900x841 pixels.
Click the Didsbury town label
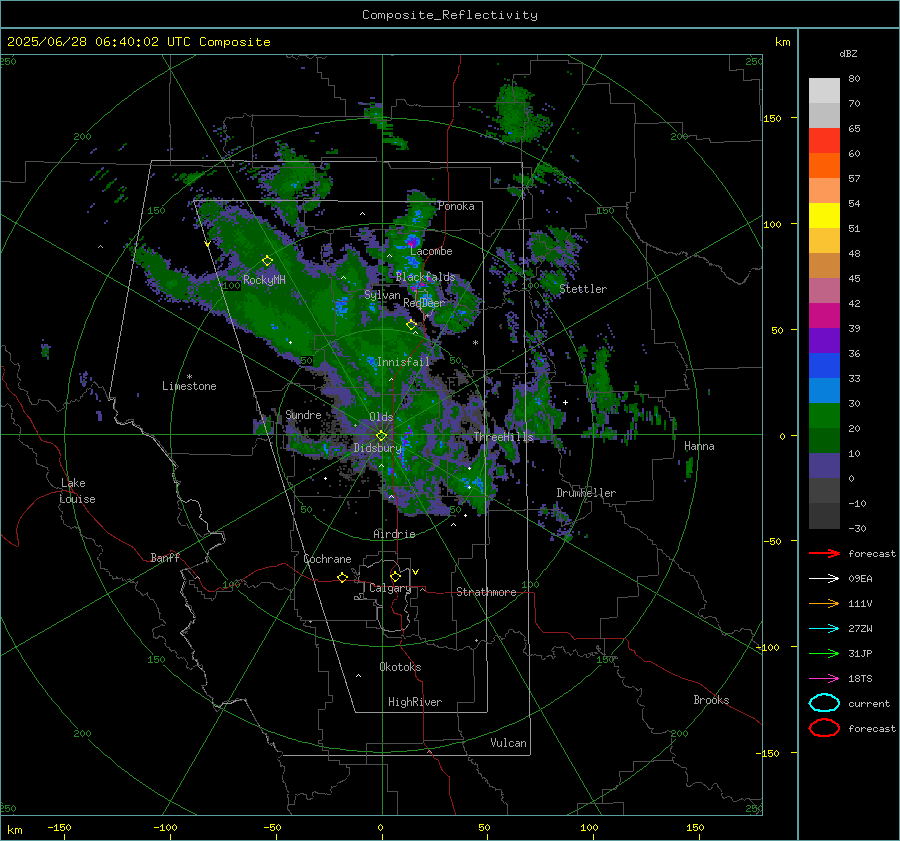(x=377, y=448)
